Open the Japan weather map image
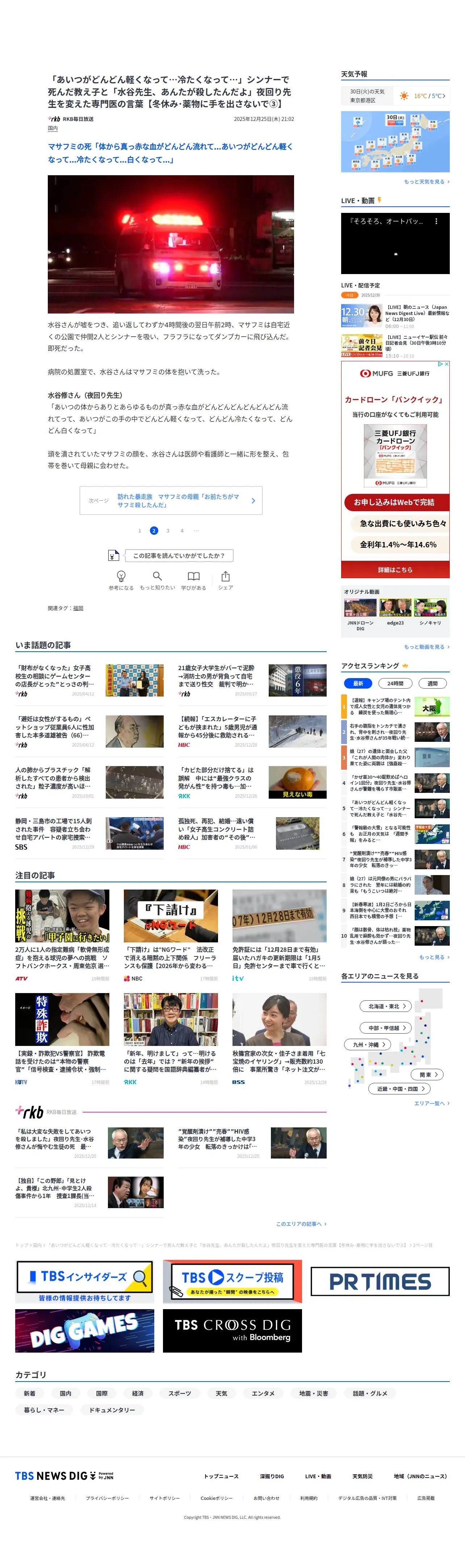Screen dimensions: 465x1568 (395, 142)
